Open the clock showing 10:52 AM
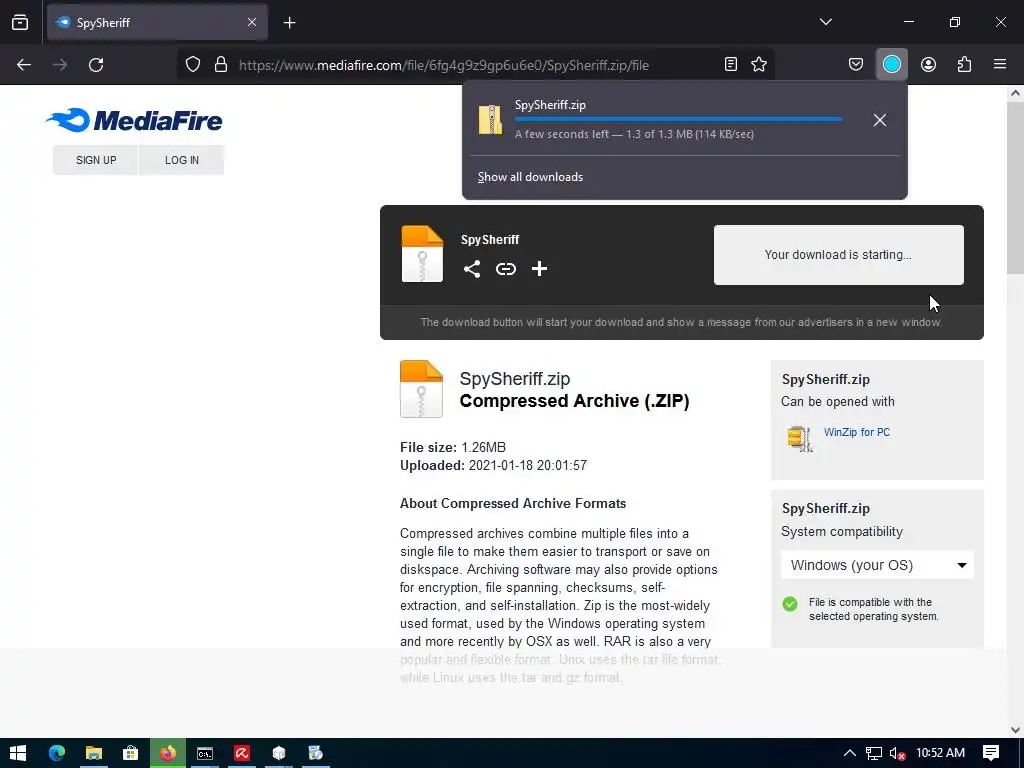 pos(940,753)
